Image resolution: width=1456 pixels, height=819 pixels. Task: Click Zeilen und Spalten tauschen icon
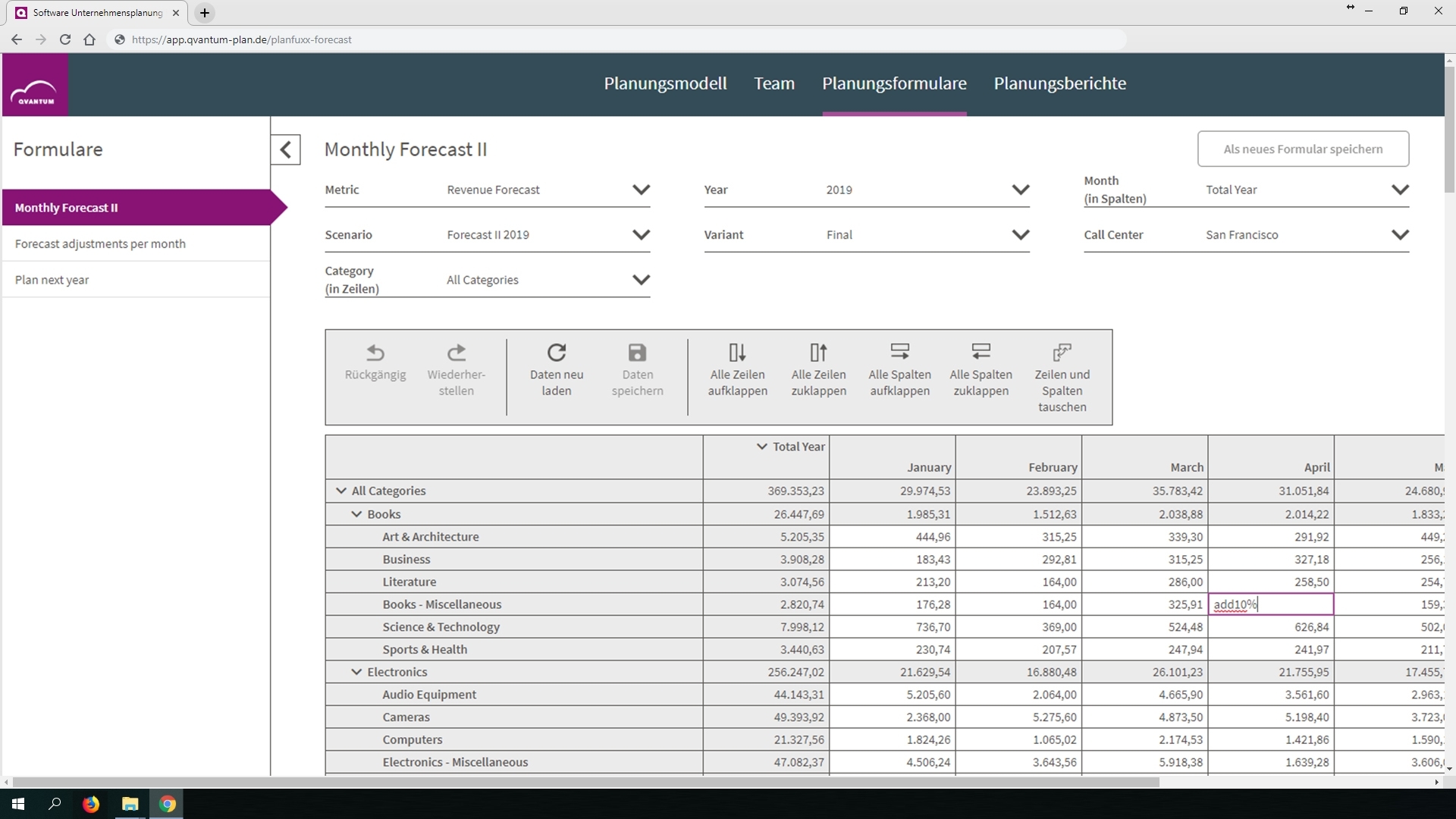[1062, 353]
